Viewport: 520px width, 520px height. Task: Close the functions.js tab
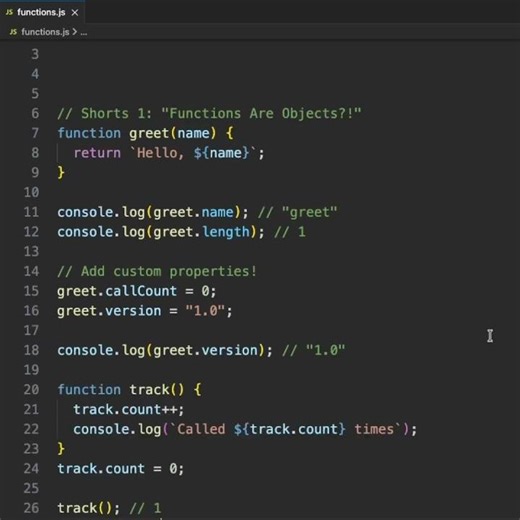click(75, 13)
